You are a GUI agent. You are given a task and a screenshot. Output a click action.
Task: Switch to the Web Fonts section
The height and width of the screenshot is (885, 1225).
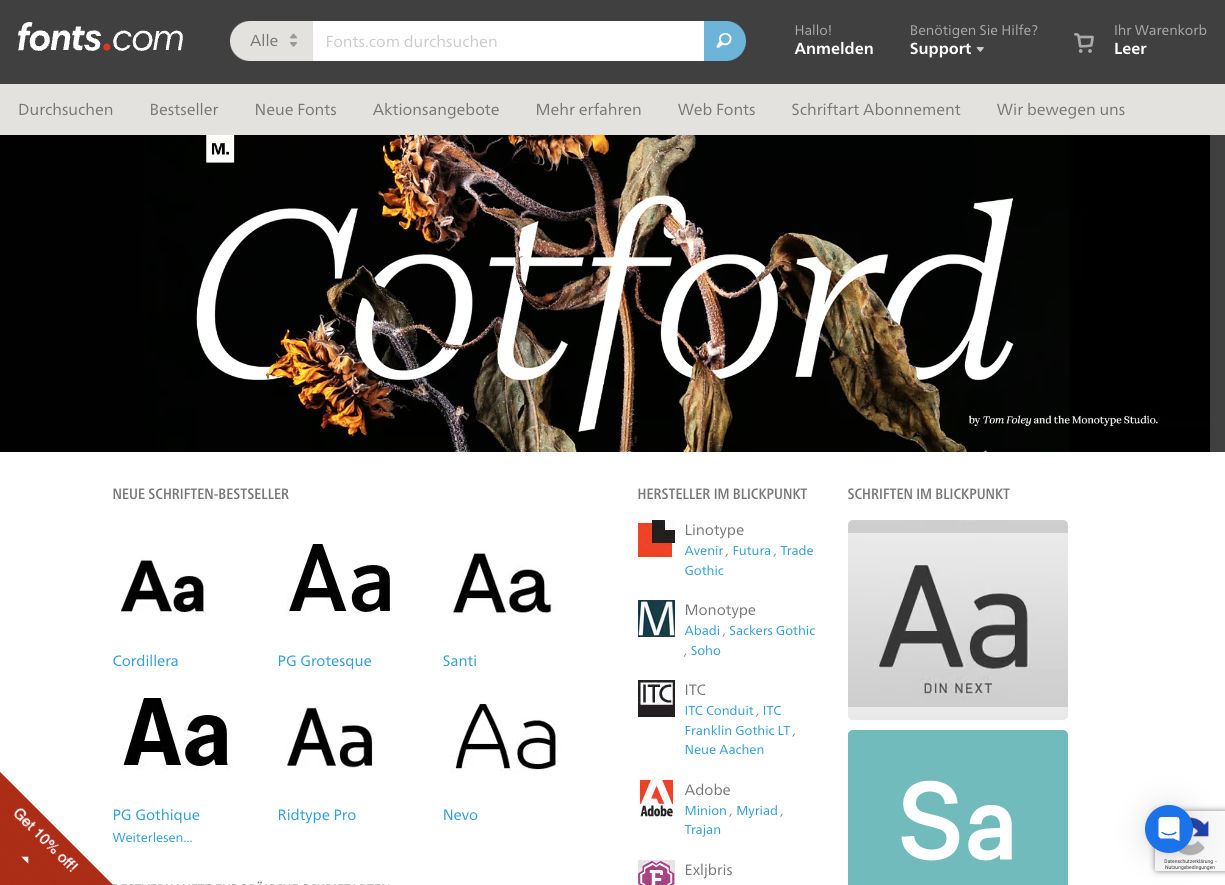(x=716, y=109)
